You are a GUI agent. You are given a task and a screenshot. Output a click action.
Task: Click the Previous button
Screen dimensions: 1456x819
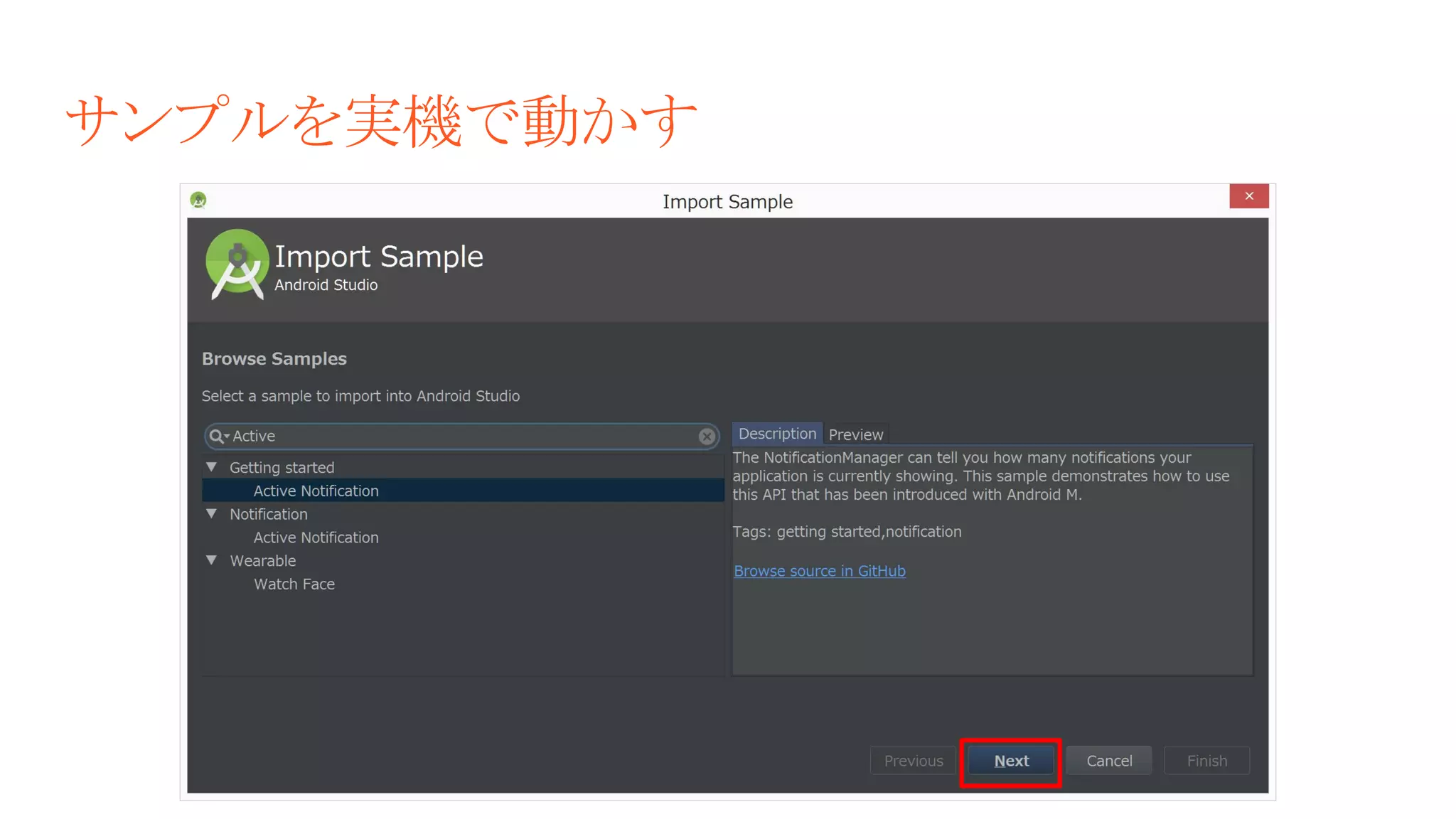coord(913,761)
